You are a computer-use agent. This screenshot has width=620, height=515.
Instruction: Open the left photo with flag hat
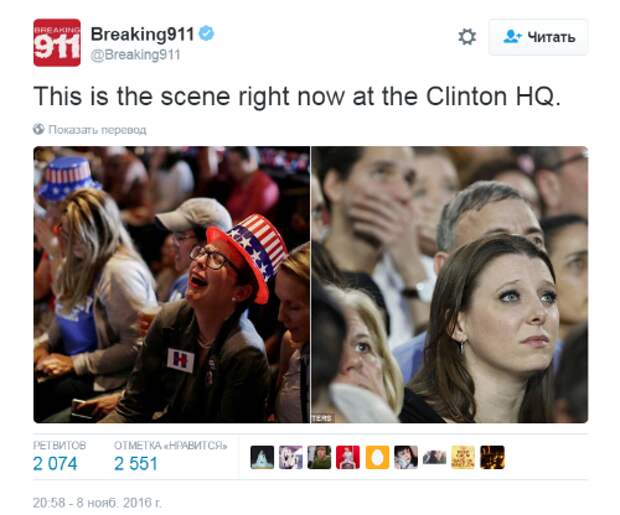pyautogui.click(x=172, y=284)
